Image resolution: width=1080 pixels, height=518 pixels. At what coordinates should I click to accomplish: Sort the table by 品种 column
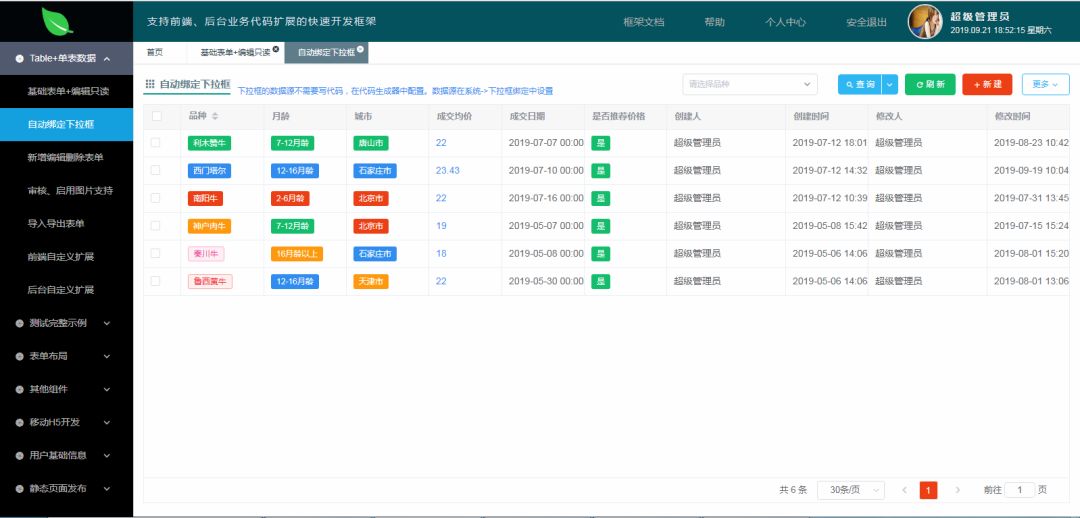point(215,116)
